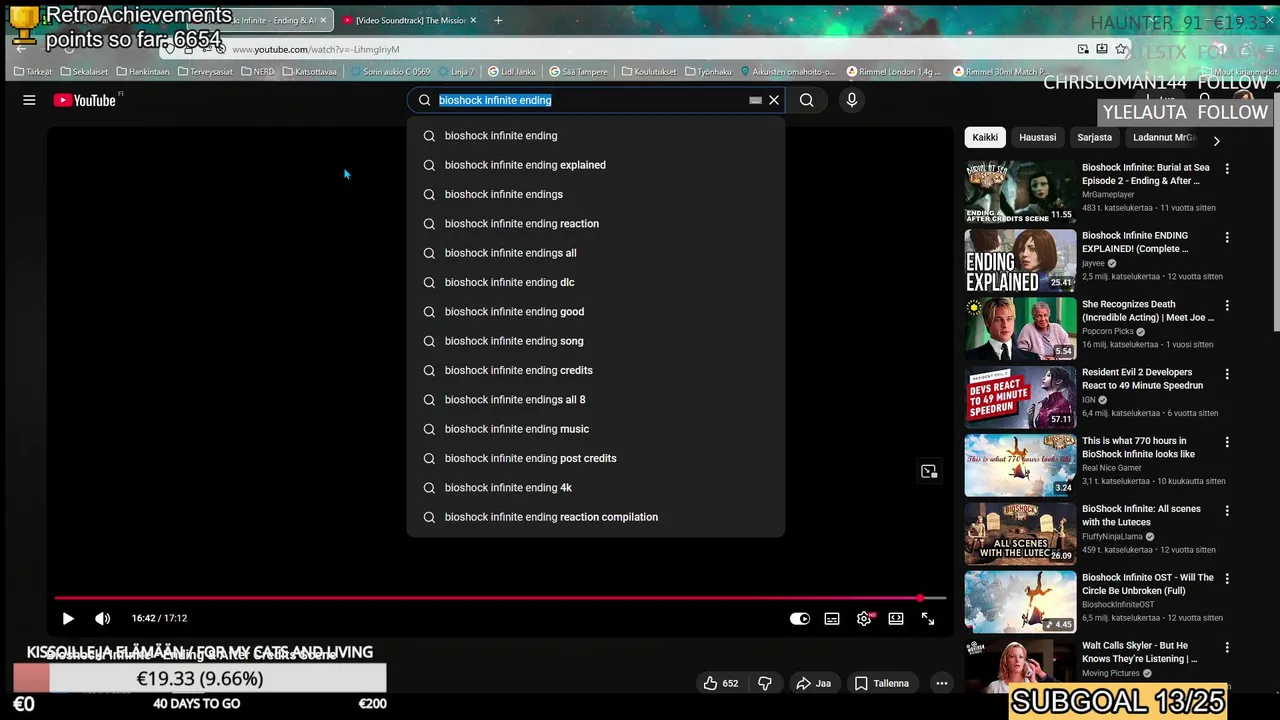Select the Ladannut MrGameplayer chip
The width and height of the screenshot is (1280, 720).
1164,138
